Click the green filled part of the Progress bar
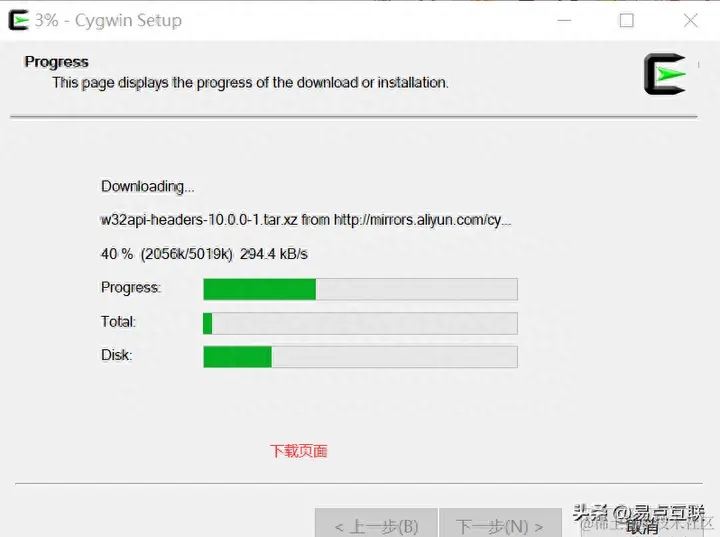This screenshot has width=720, height=537. 260,289
